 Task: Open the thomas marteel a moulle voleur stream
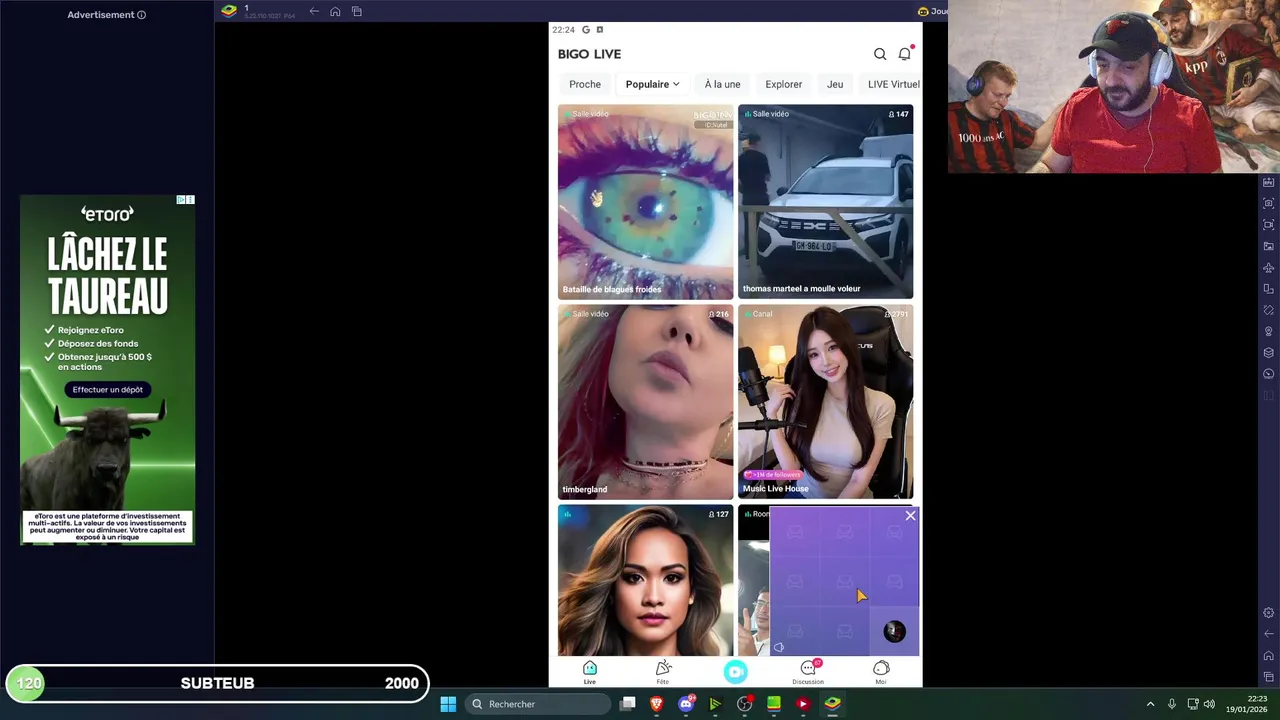coord(825,201)
